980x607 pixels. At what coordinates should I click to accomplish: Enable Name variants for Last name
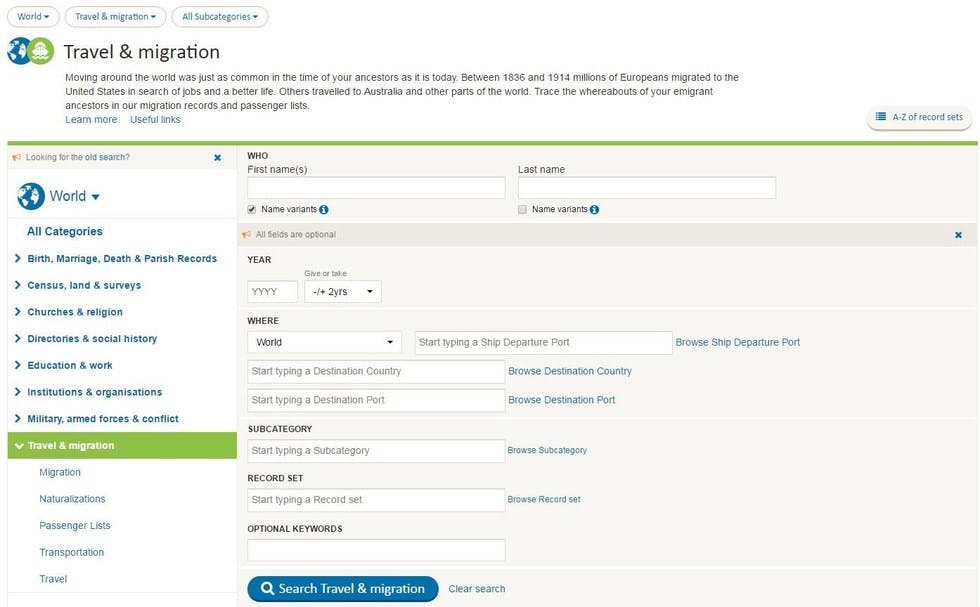click(x=522, y=209)
